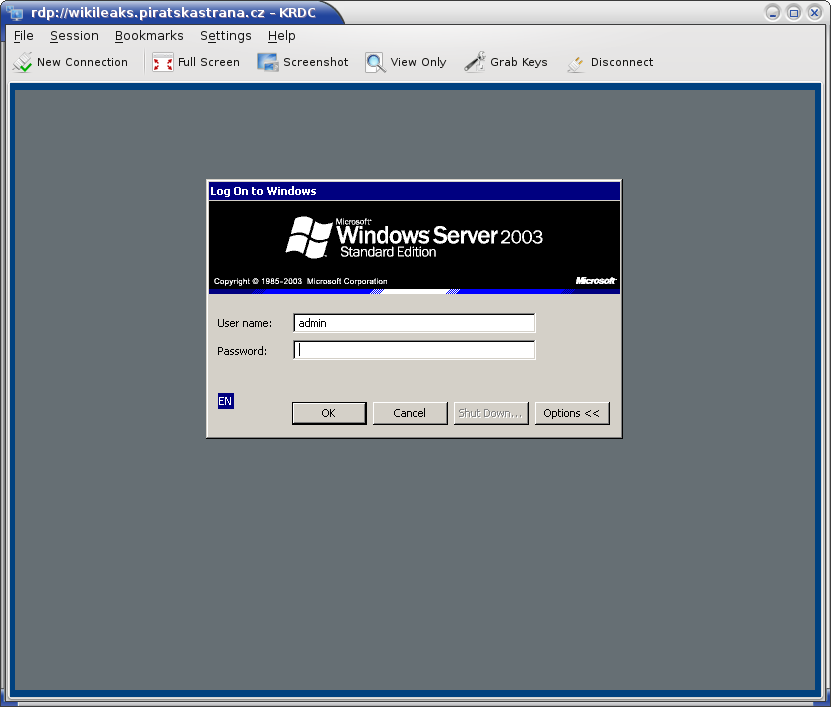Cancel the Windows logon dialog
Image resolution: width=831 pixels, height=707 pixels.
click(410, 413)
